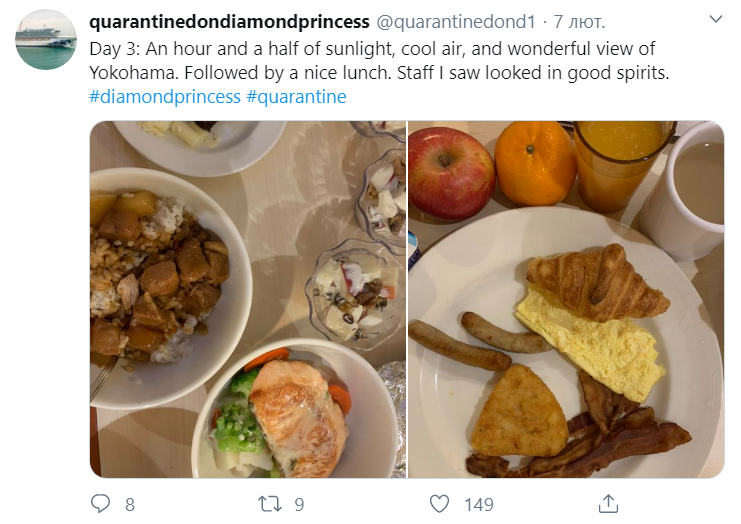The image size is (741, 524).
Task: Click the reply speech bubble icon
Action: [x=100, y=504]
